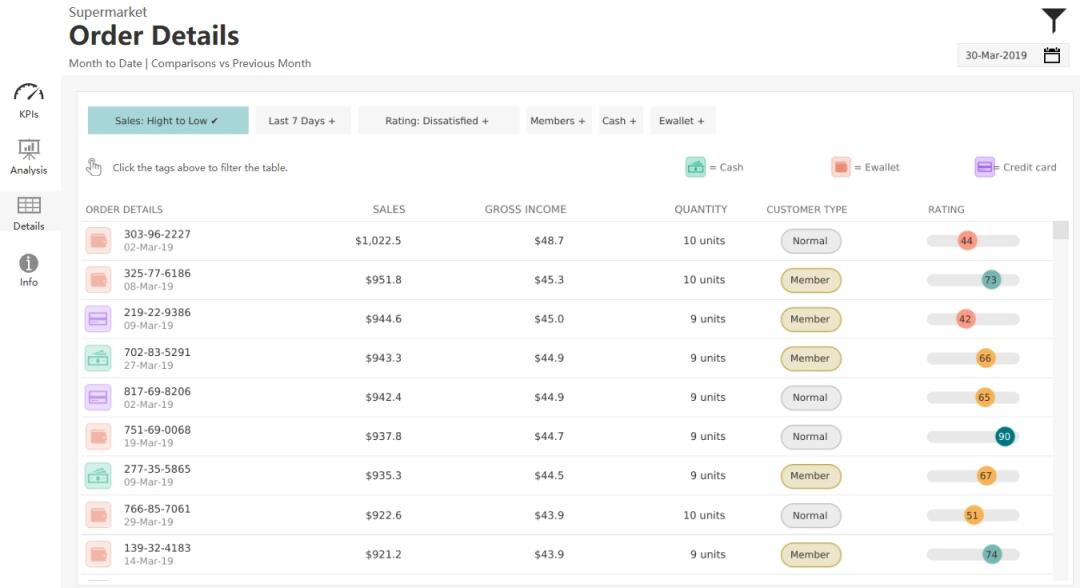This screenshot has height=588, width=1080.
Task: Open the filter funnel icon
Action: (1053, 20)
